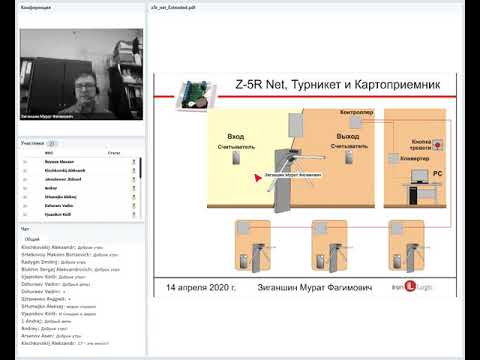Screen dimensions: 480x360
Task: Click arrow icon left of SHumejko Aleksej
Action: tap(25, 197)
